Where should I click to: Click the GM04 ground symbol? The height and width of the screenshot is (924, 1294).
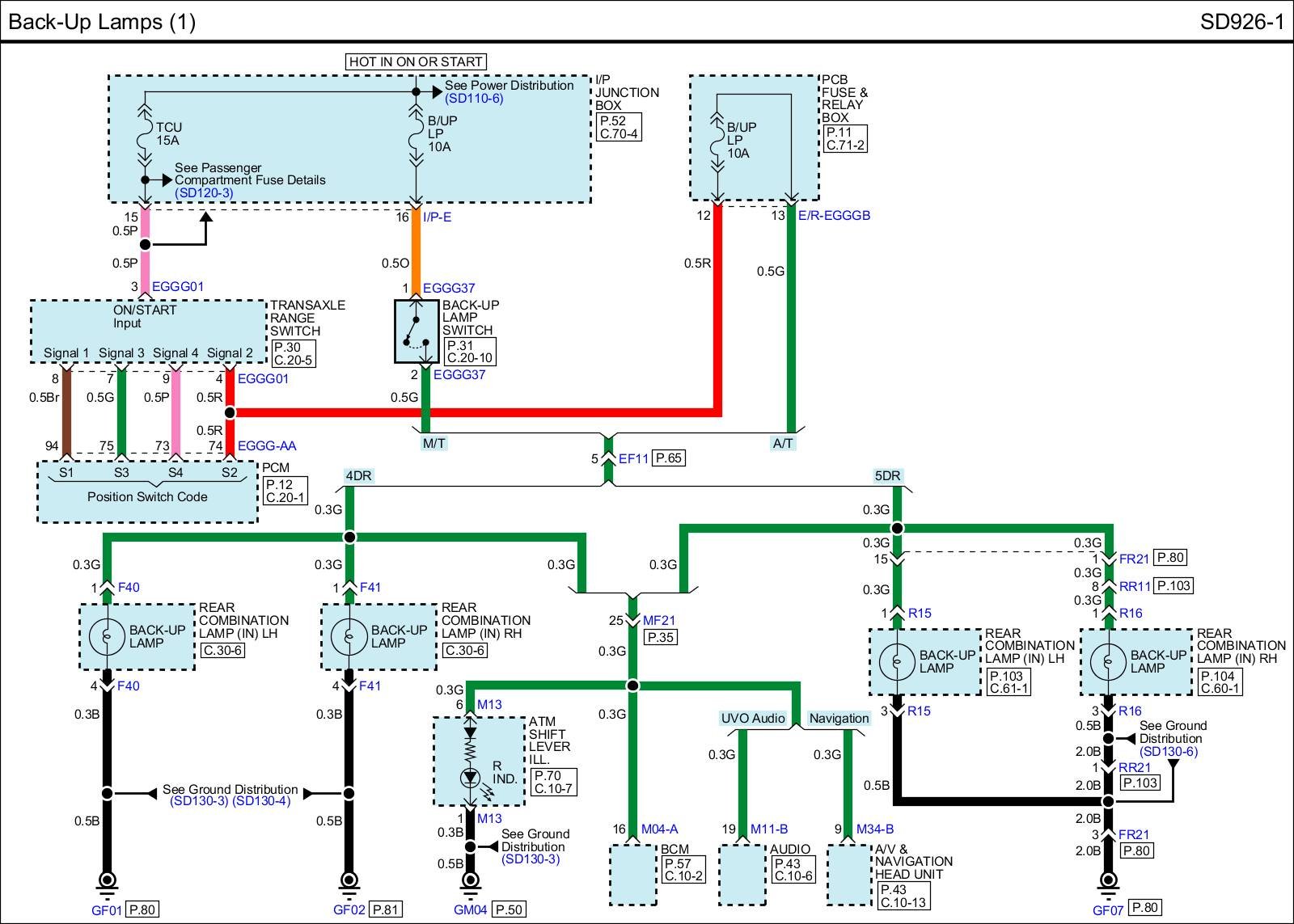click(x=470, y=882)
